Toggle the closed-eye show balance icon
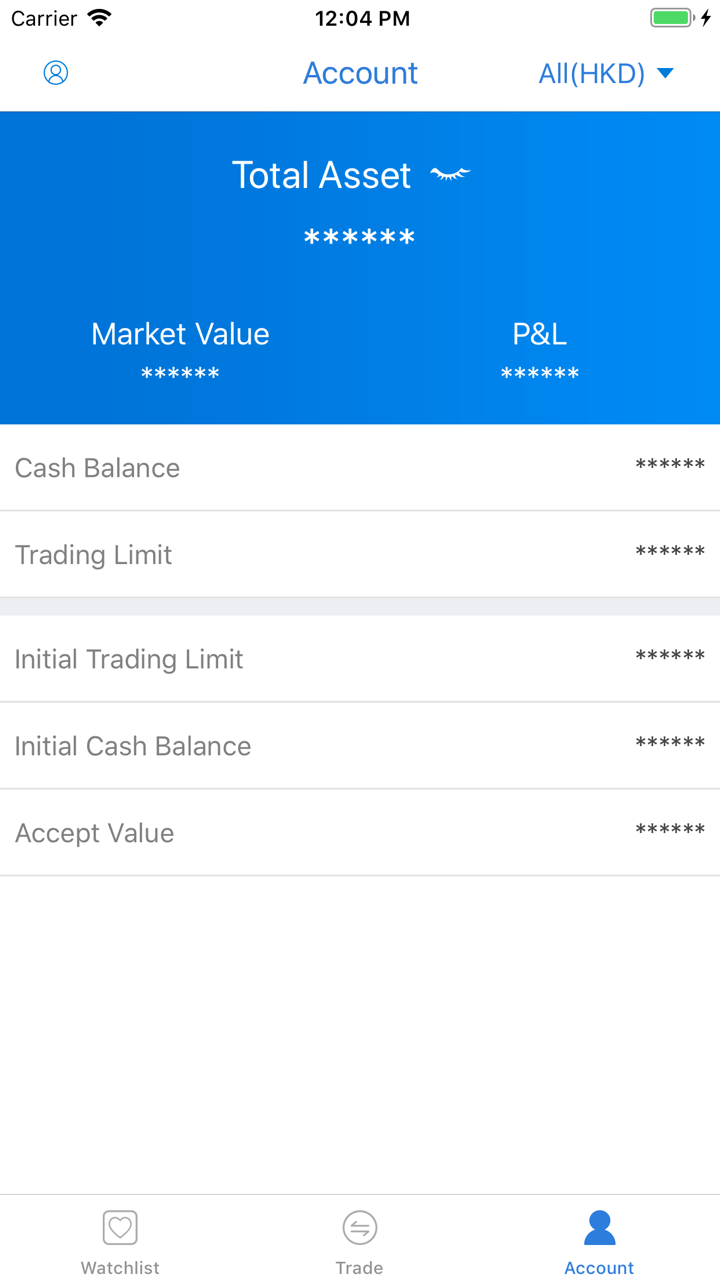The height and width of the screenshot is (1280, 720). [x=450, y=175]
